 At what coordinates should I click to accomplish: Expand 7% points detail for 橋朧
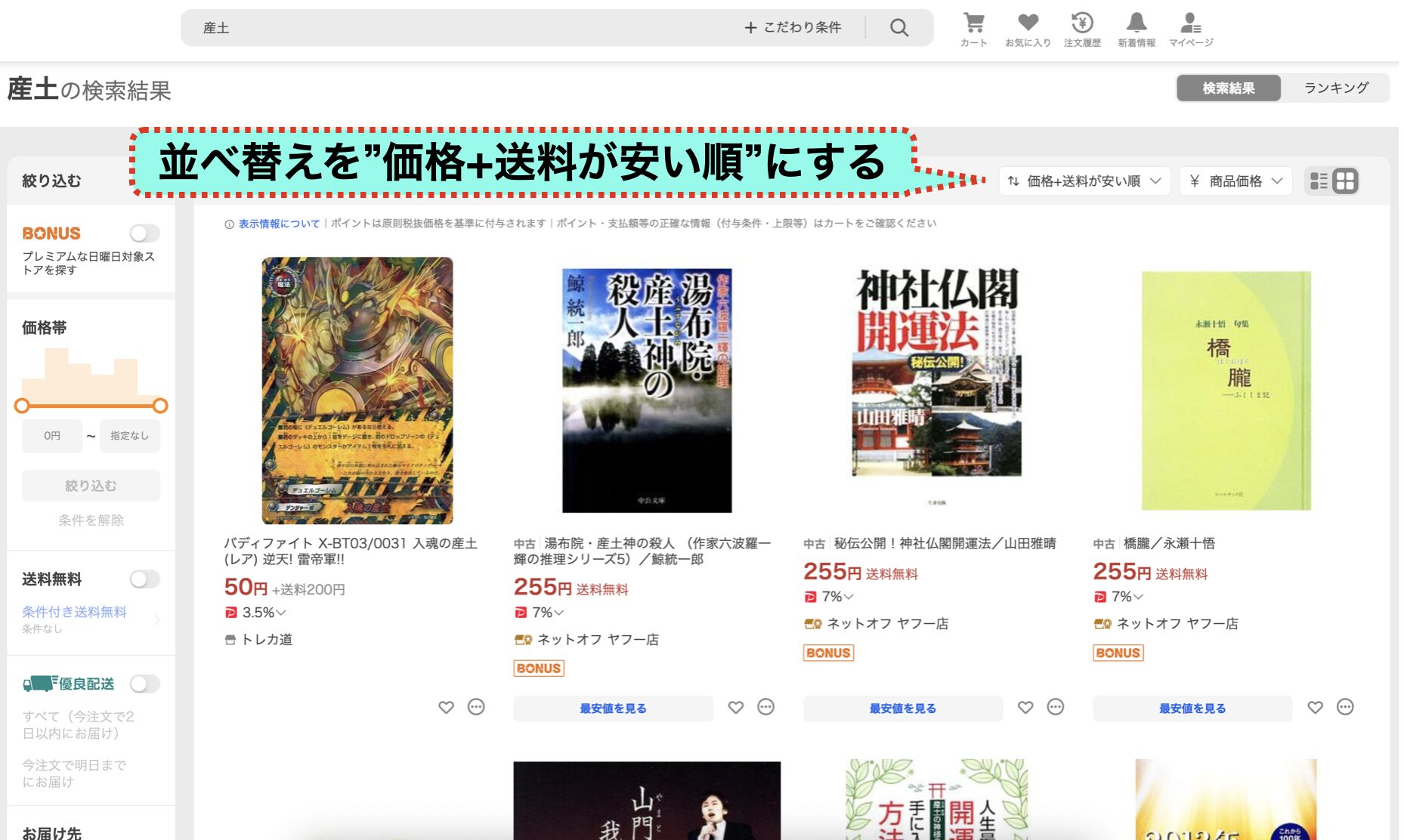click(1138, 597)
